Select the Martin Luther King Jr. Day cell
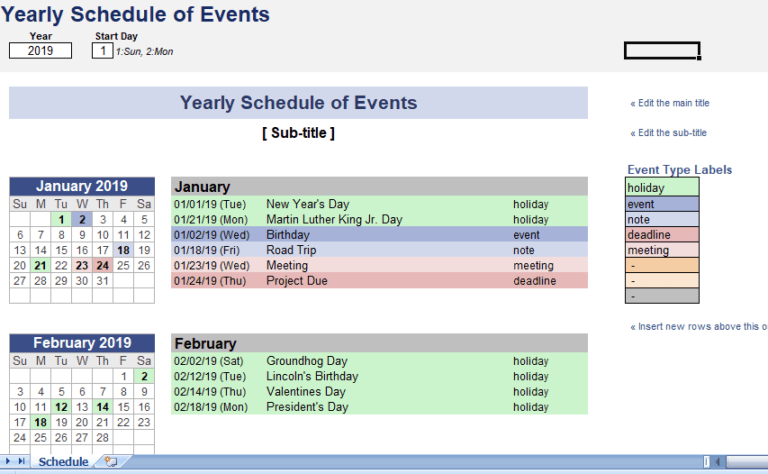Screen dimensions: 768x474 coord(334,219)
